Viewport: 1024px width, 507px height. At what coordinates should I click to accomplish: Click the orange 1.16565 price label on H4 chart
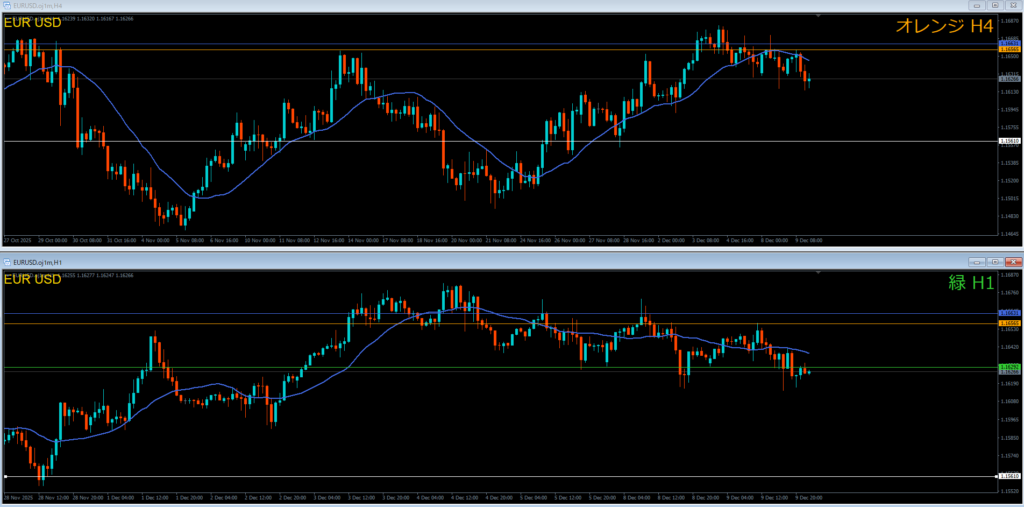1008,49
